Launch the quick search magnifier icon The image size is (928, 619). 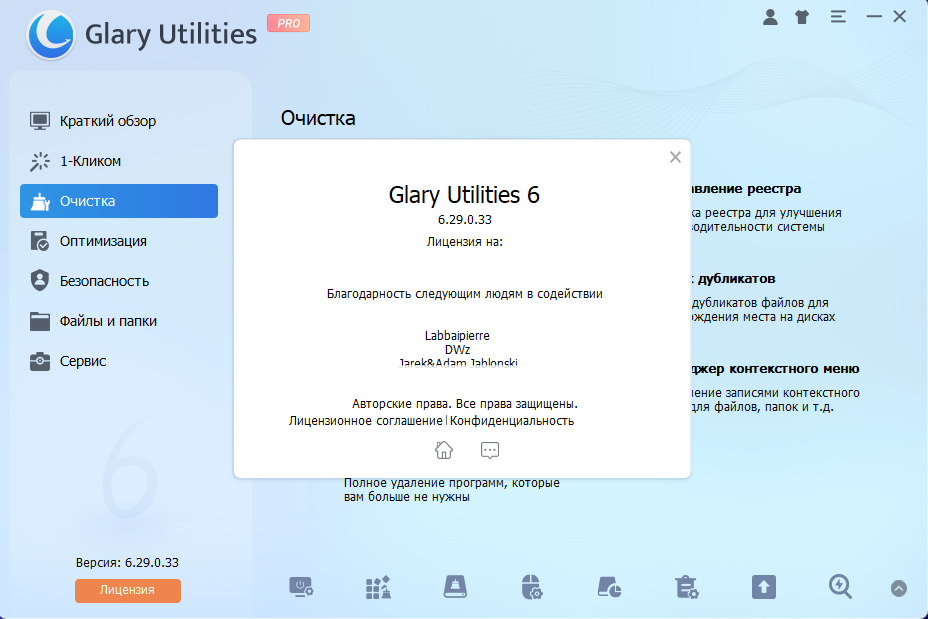point(840,588)
